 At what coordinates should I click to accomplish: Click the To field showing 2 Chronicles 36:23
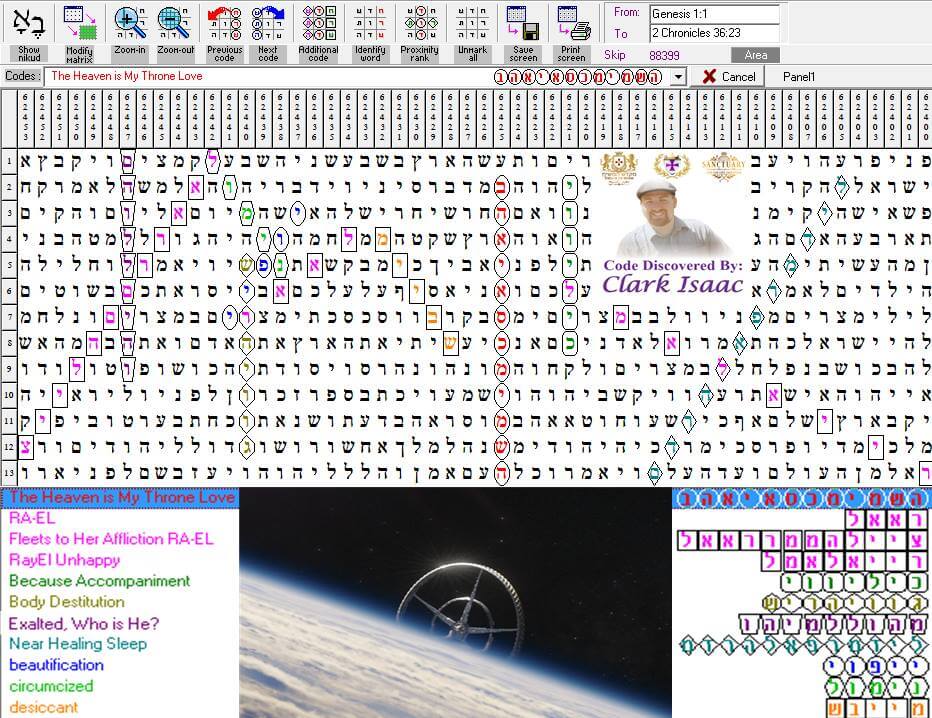point(714,33)
